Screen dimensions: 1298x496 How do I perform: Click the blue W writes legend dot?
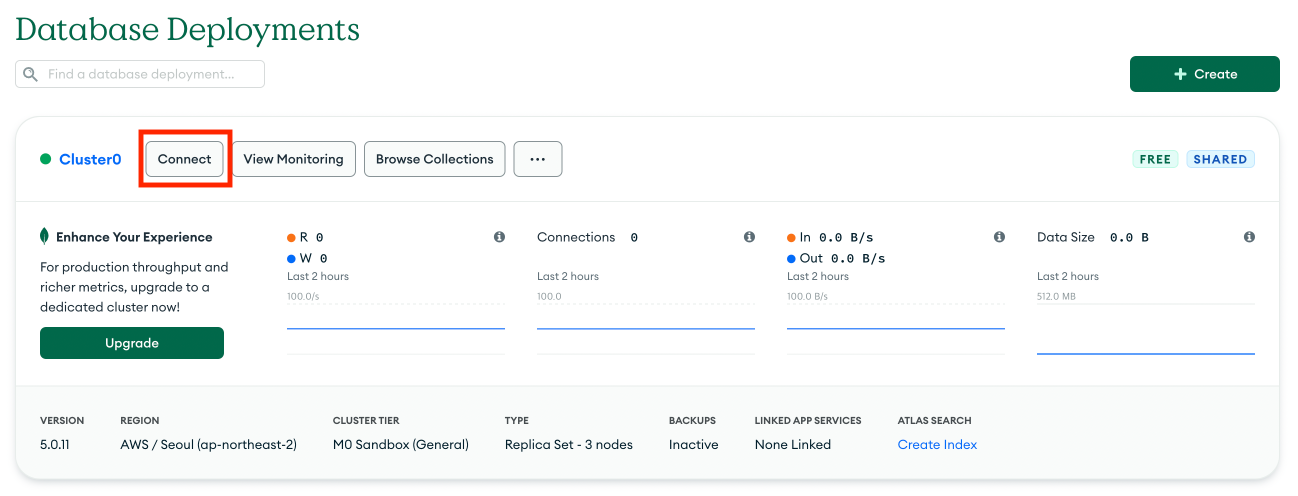click(291, 259)
